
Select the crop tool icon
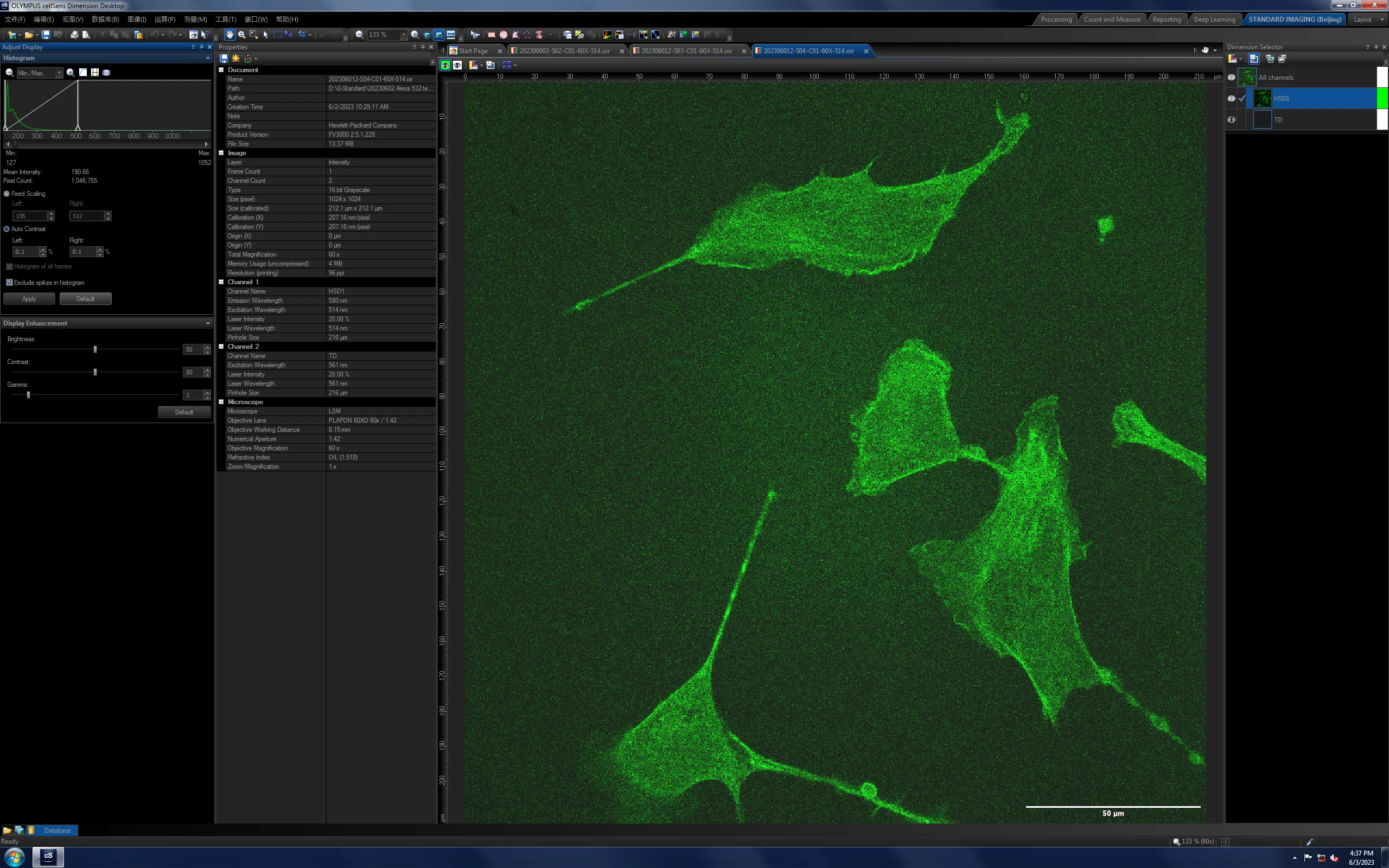coord(302,34)
